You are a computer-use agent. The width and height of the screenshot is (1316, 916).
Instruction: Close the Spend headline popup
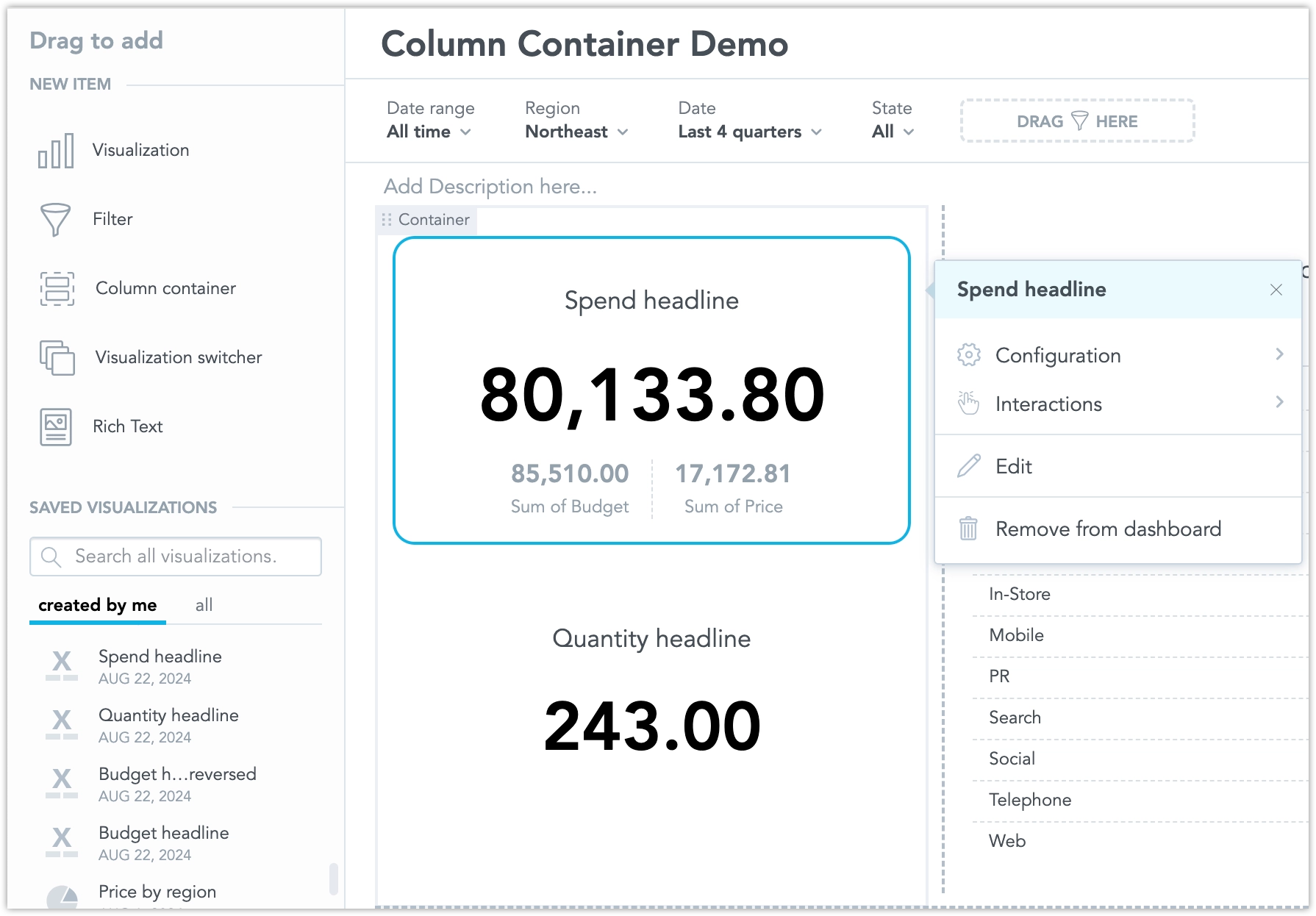tap(1276, 290)
